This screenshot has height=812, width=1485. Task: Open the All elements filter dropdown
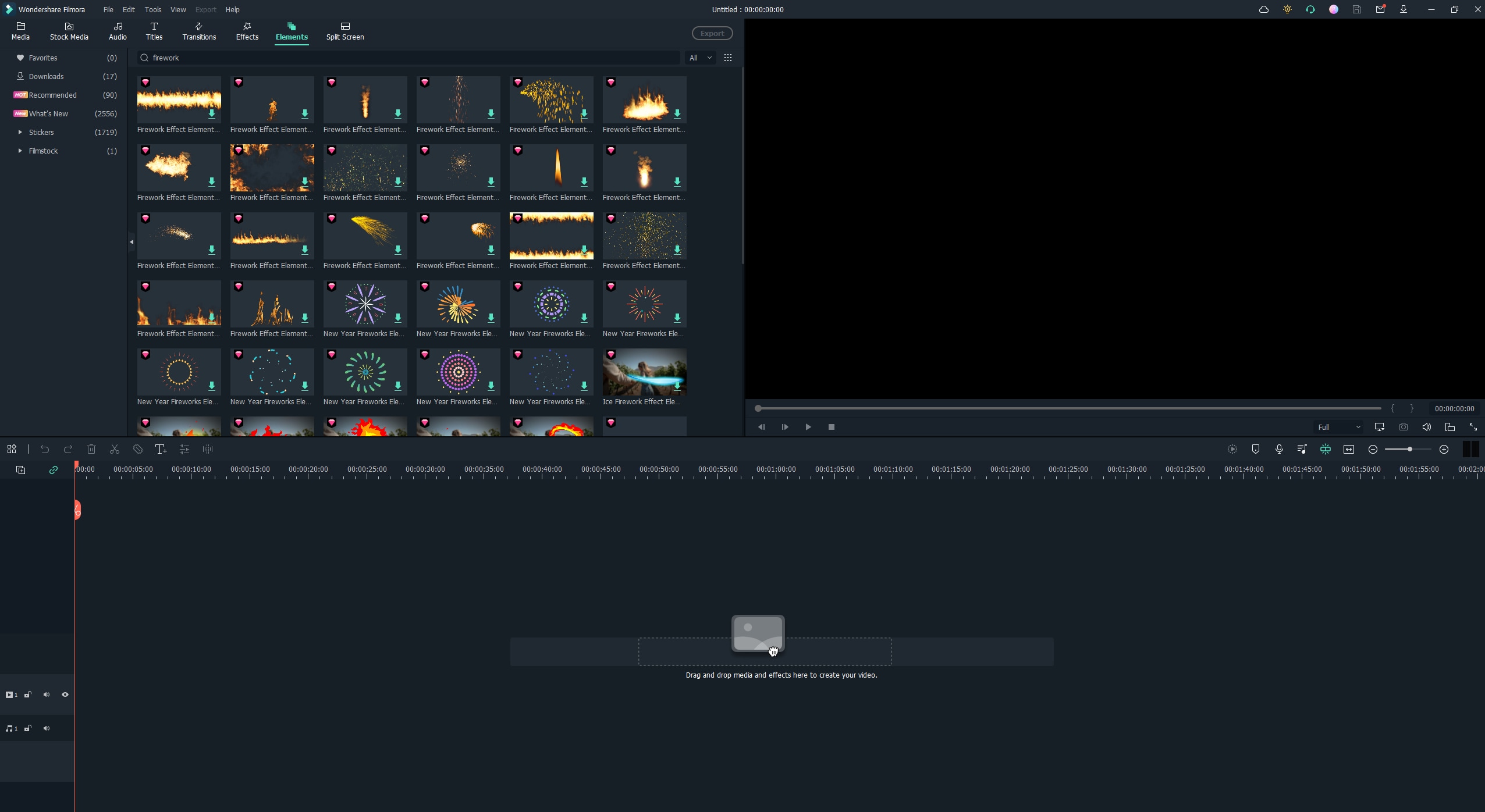[700, 57]
